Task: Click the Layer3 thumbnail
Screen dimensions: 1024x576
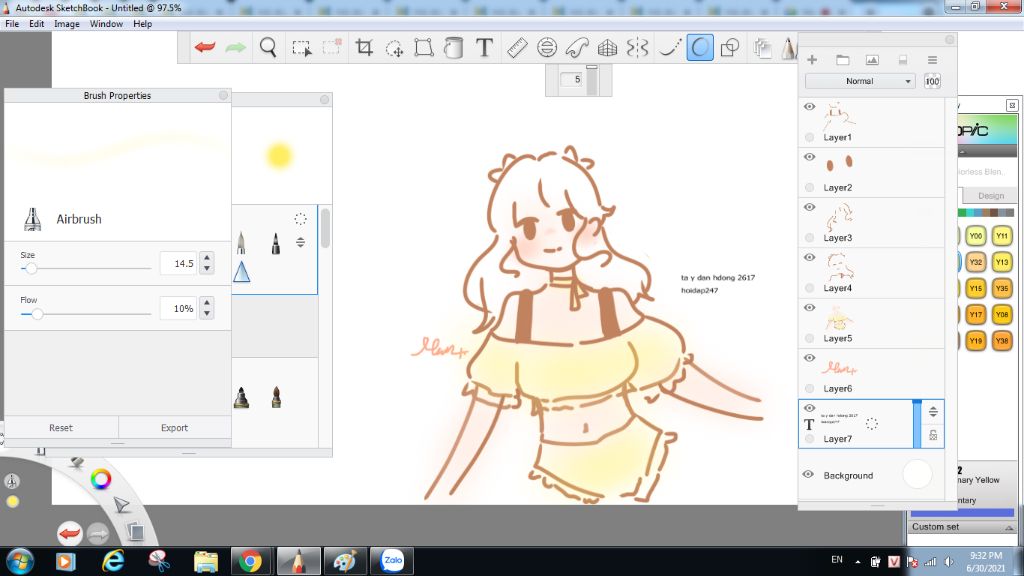Action: 839,217
